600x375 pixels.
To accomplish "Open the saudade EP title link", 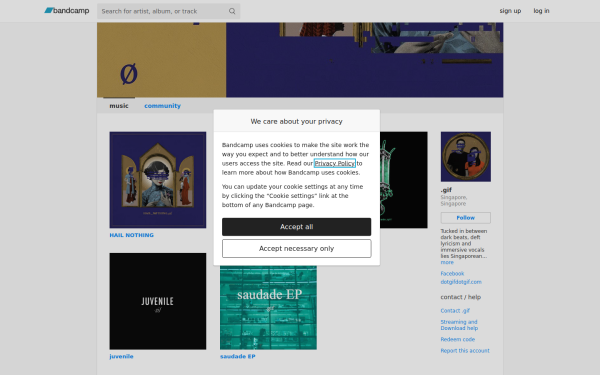I will pyautogui.click(x=238, y=356).
